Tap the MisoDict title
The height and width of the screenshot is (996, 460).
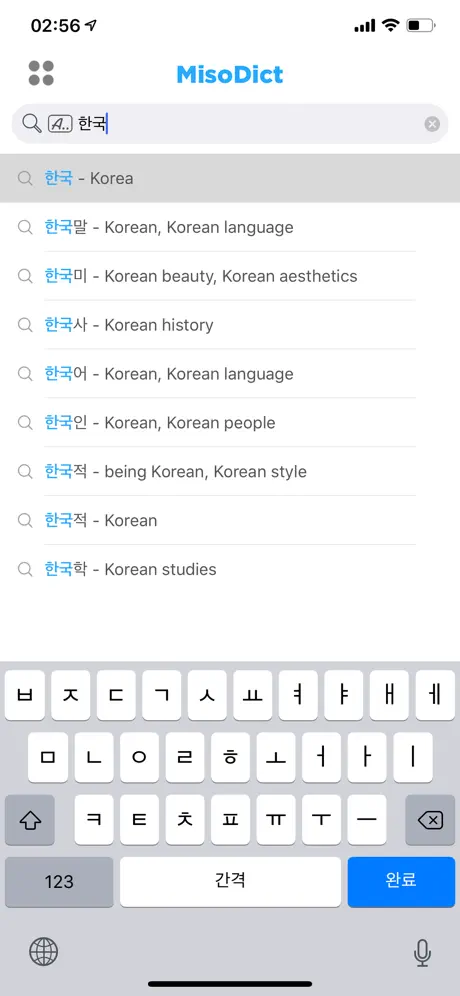[230, 74]
